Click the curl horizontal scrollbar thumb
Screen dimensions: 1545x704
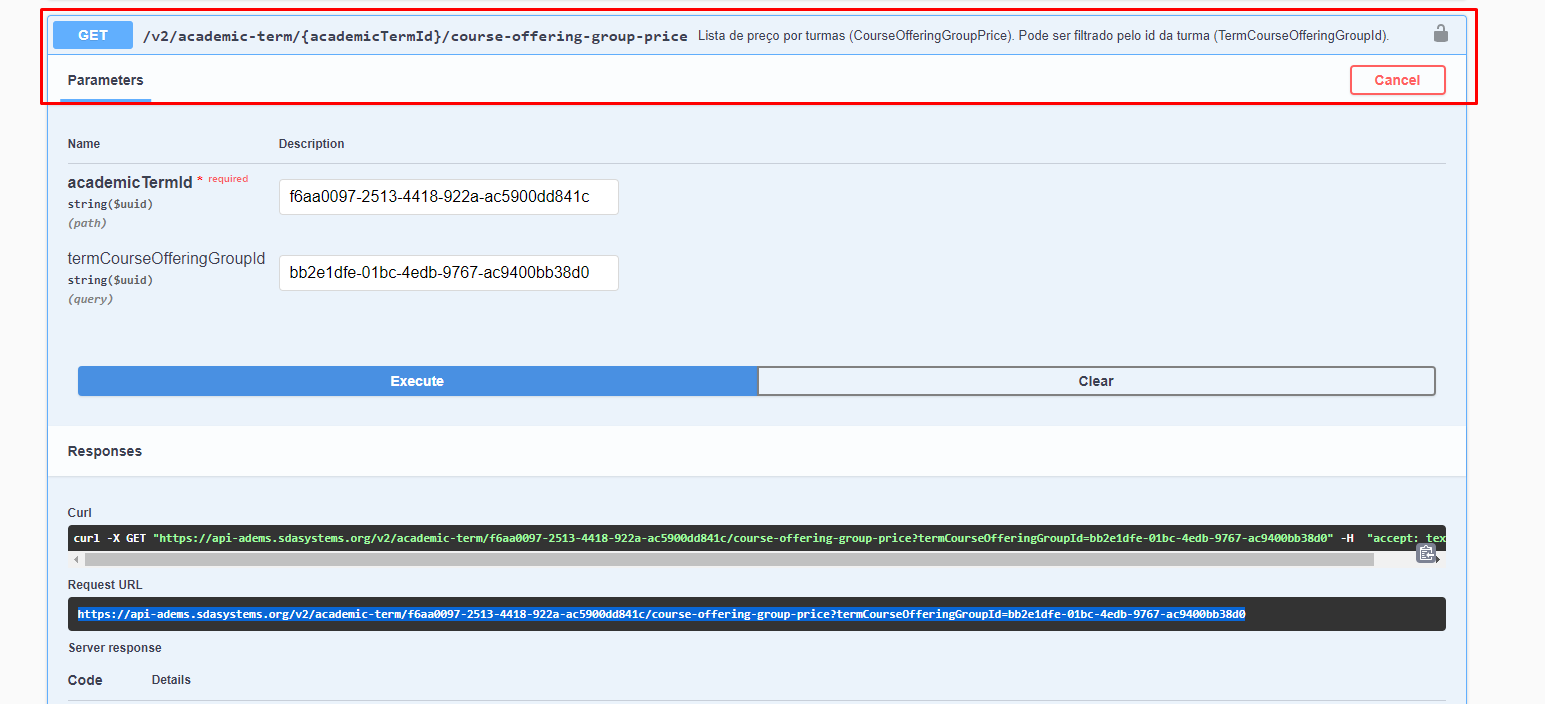(x=729, y=560)
